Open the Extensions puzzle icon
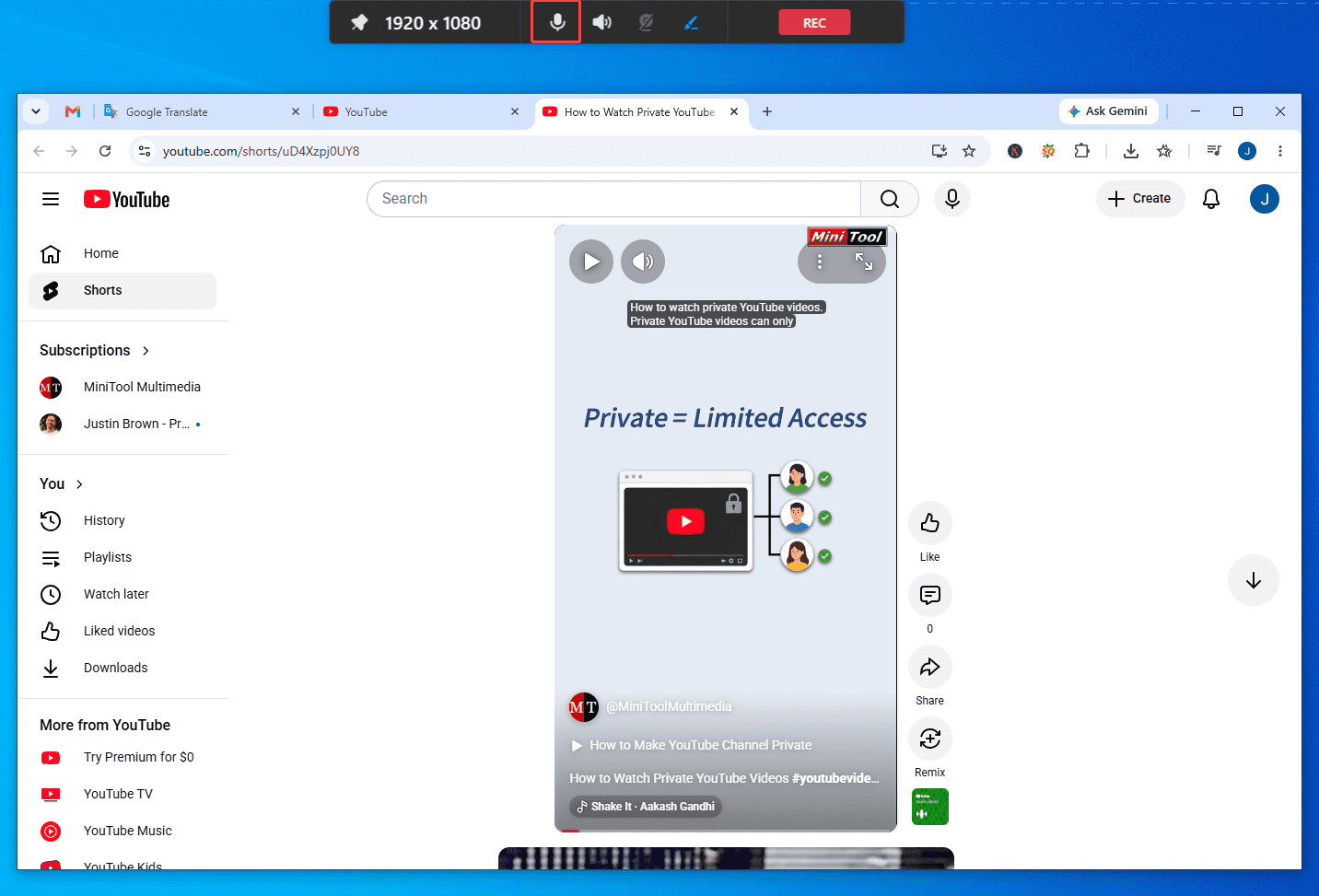The image size is (1319, 896). click(x=1081, y=151)
